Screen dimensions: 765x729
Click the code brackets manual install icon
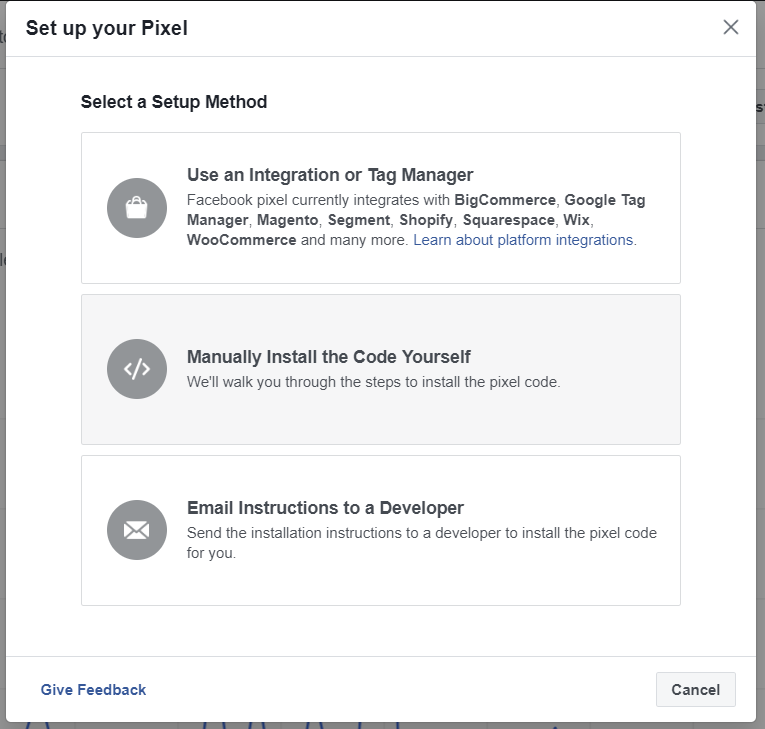[x=137, y=369]
